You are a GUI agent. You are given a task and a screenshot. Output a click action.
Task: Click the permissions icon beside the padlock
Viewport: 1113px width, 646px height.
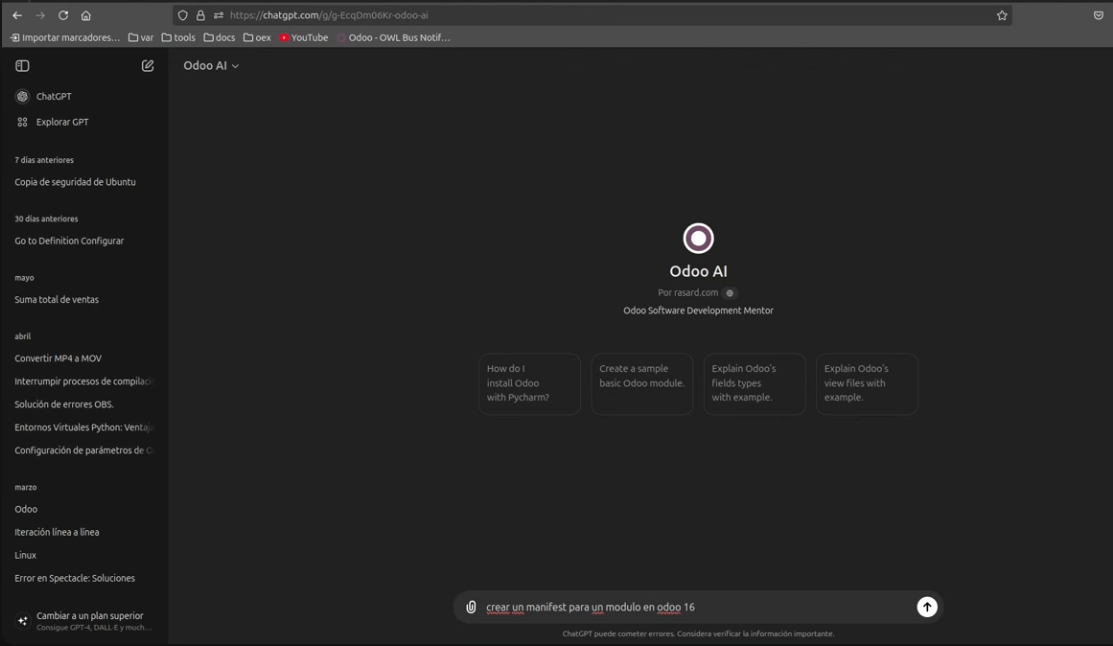(218, 15)
